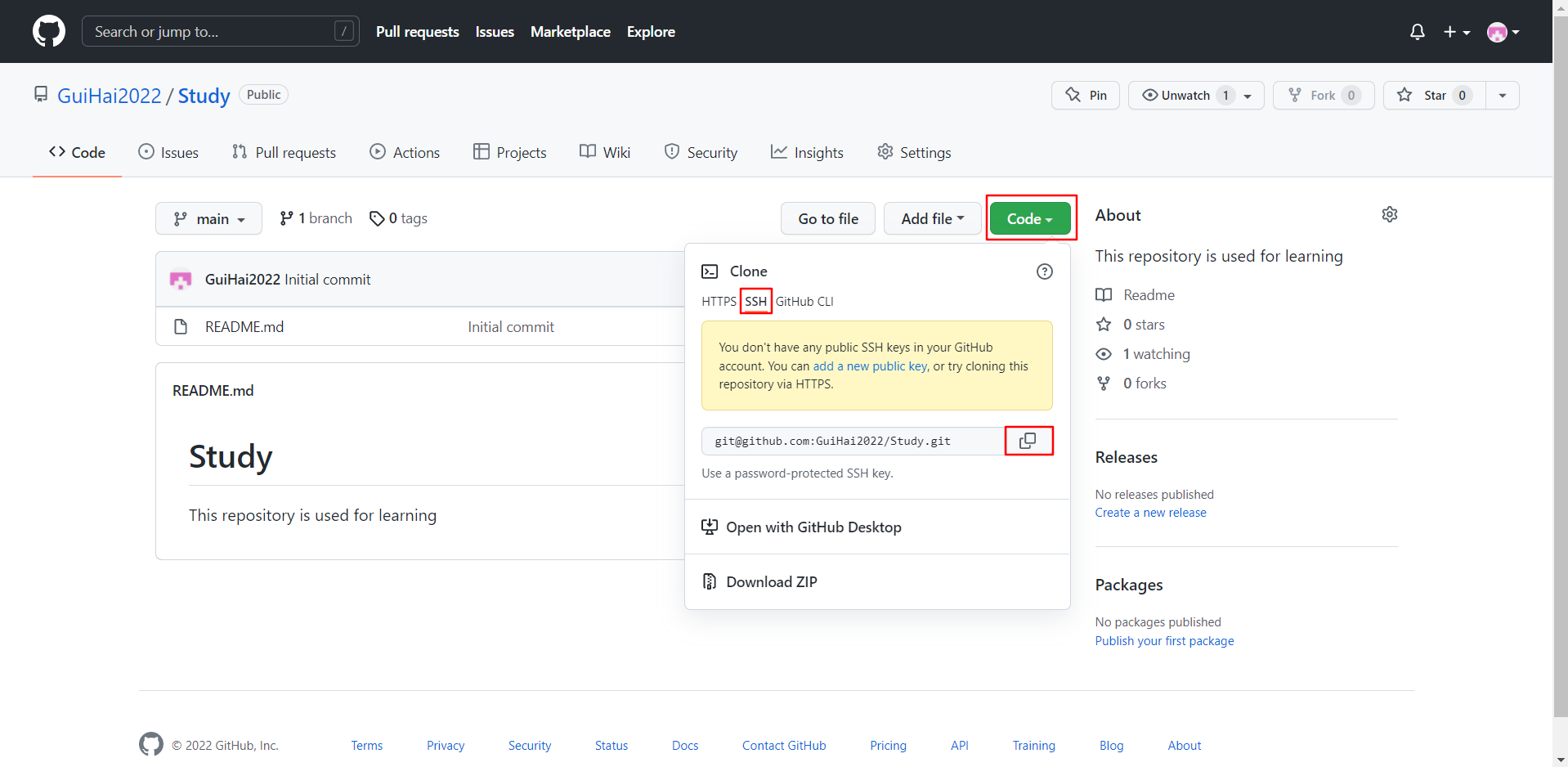This screenshot has height=767, width=1568.
Task: Star the repository
Action: (x=1435, y=95)
